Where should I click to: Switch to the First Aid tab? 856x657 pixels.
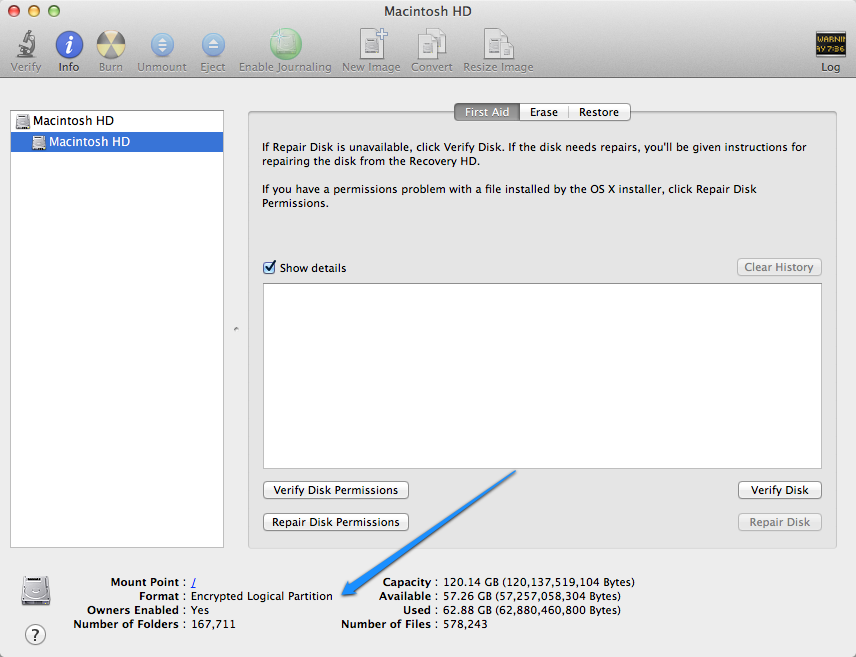click(x=487, y=112)
